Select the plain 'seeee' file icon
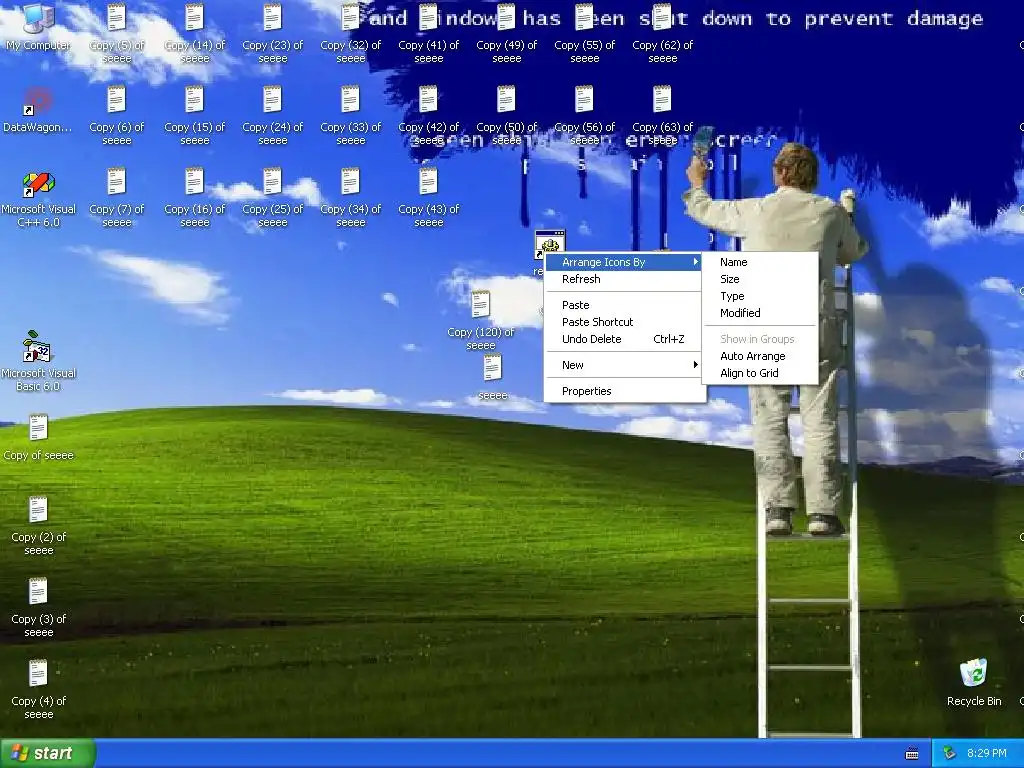Screen dimensions: 1024x768 (x=492, y=377)
